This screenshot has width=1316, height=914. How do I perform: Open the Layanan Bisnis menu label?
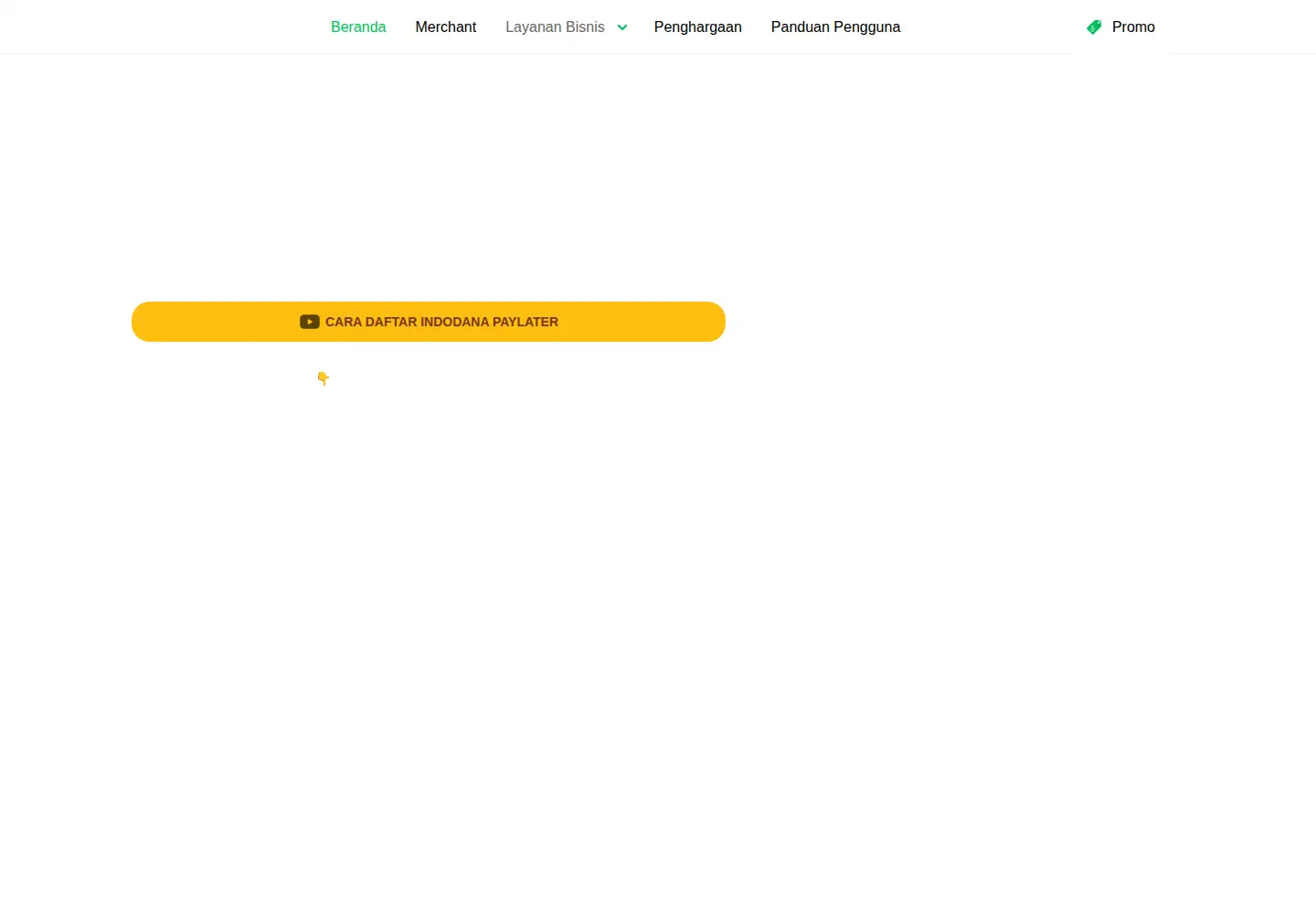click(x=555, y=27)
